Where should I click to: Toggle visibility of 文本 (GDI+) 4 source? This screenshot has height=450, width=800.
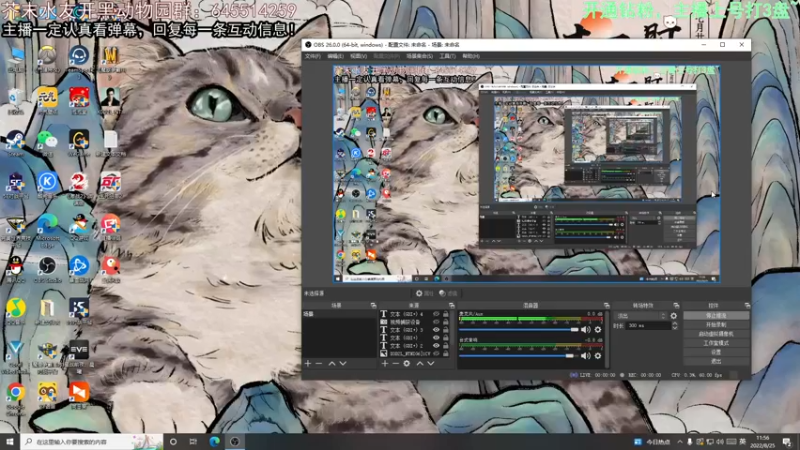436,314
